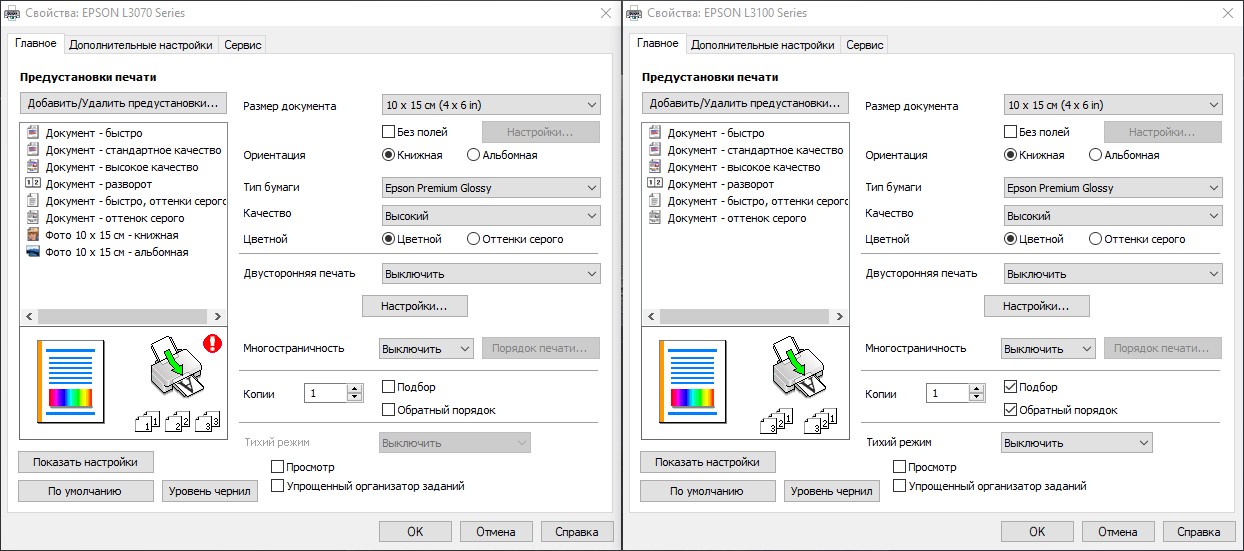Select 'Фото 10 x 15 см - книжная' preset

click(101, 235)
